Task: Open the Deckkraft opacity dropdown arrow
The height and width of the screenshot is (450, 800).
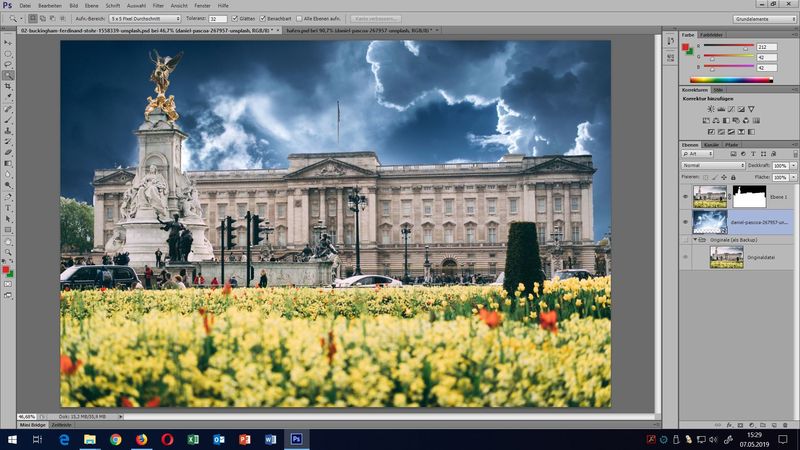Action: tap(793, 165)
